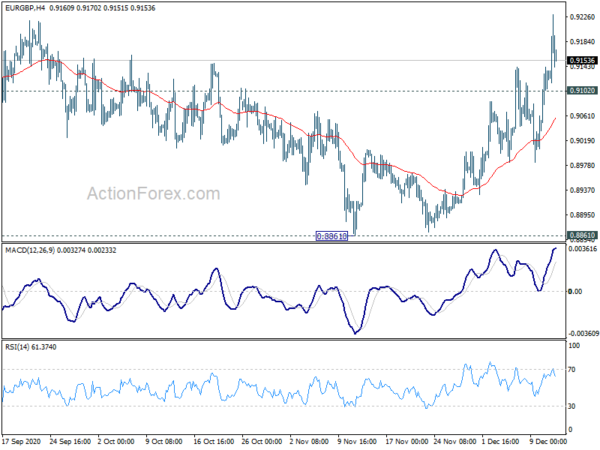Click the 2 Nov 08:00 time label
This screenshot has width=600, height=450.
tap(309, 441)
